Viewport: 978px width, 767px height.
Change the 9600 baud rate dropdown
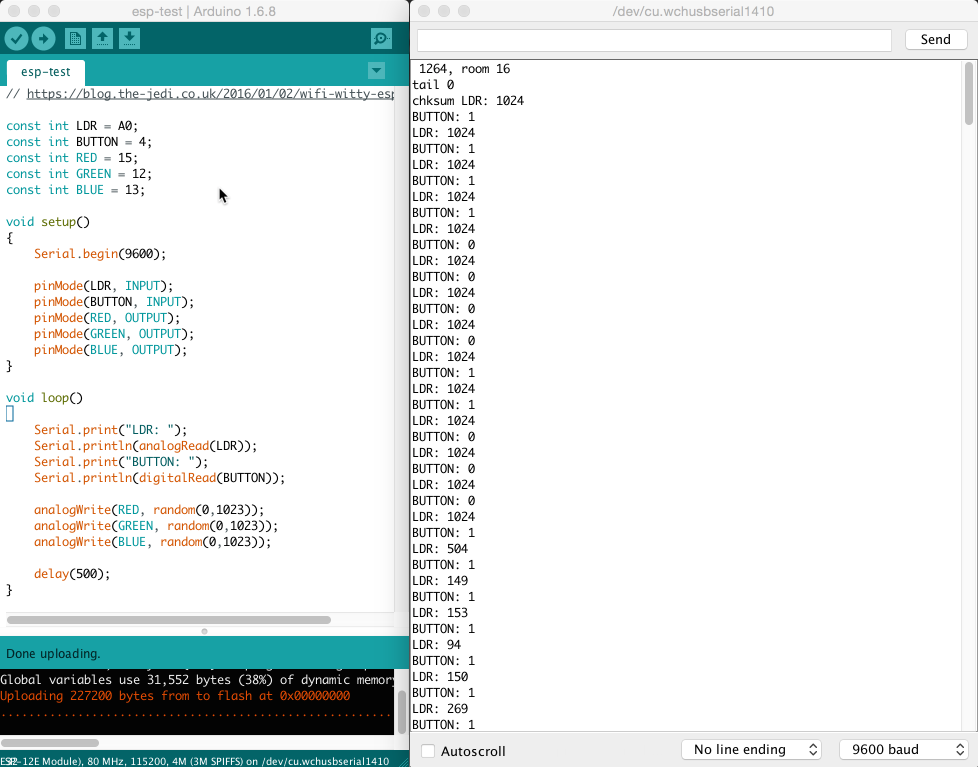click(904, 750)
